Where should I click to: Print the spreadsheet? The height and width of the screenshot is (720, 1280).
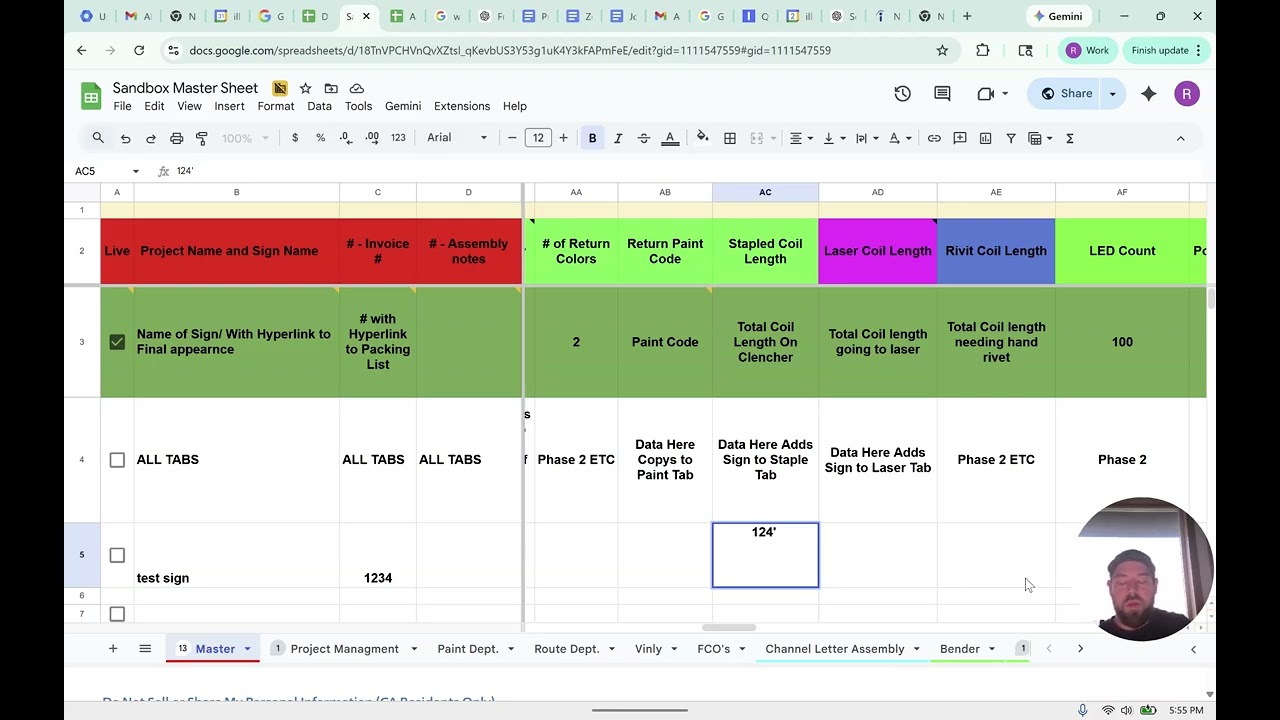[x=176, y=138]
